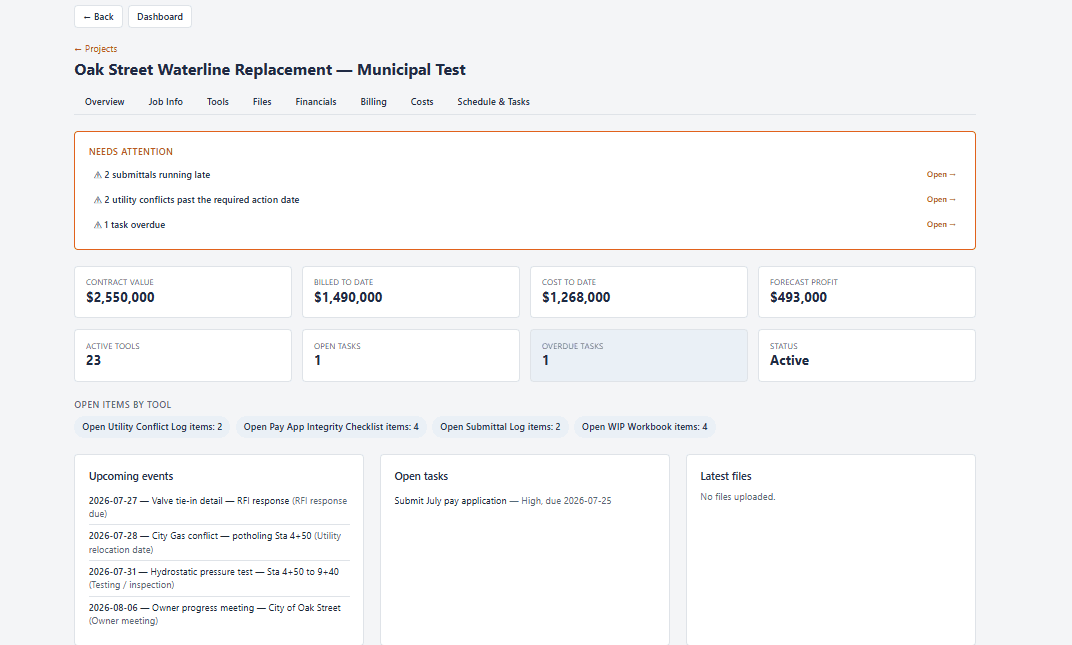Click the 'No files uploaded.' text

click(x=738, y=497)
